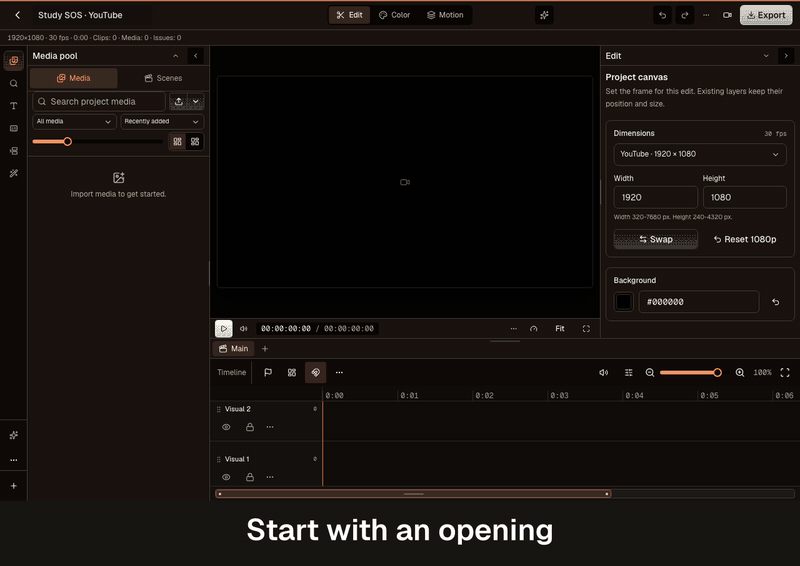Collapse the Edit panel with the right arrow
Viewport: 800px width, 566px height.
786,56
